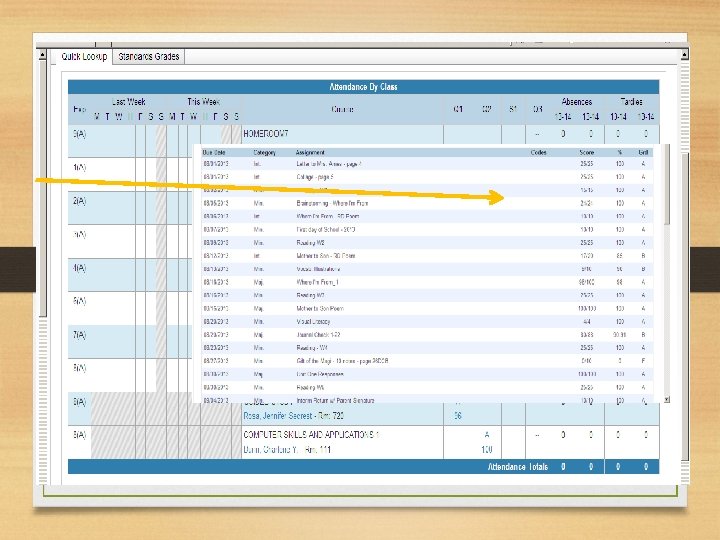720x540 pixels.
Task: Click the F grade on Gift of the Magi row
Action: 643,361
